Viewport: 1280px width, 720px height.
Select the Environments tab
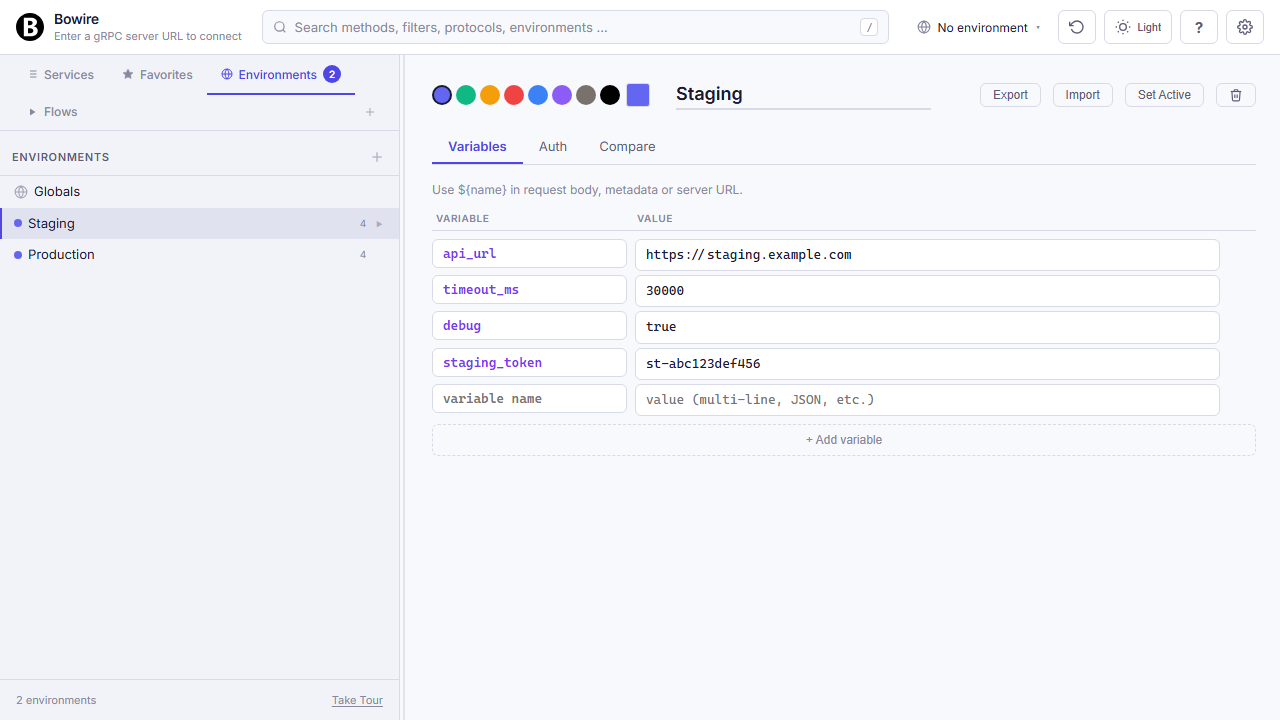pyautogui.click(x=281, y=75)
